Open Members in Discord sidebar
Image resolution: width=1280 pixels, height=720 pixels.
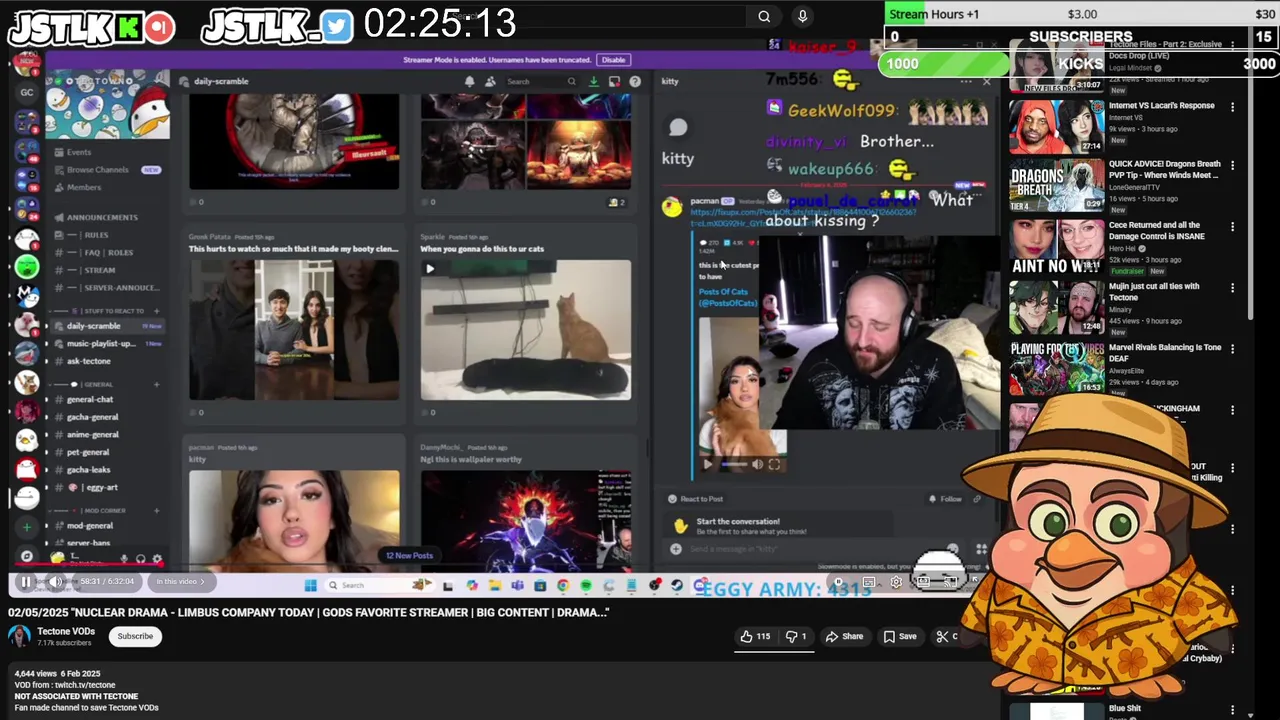pos(76,187)
